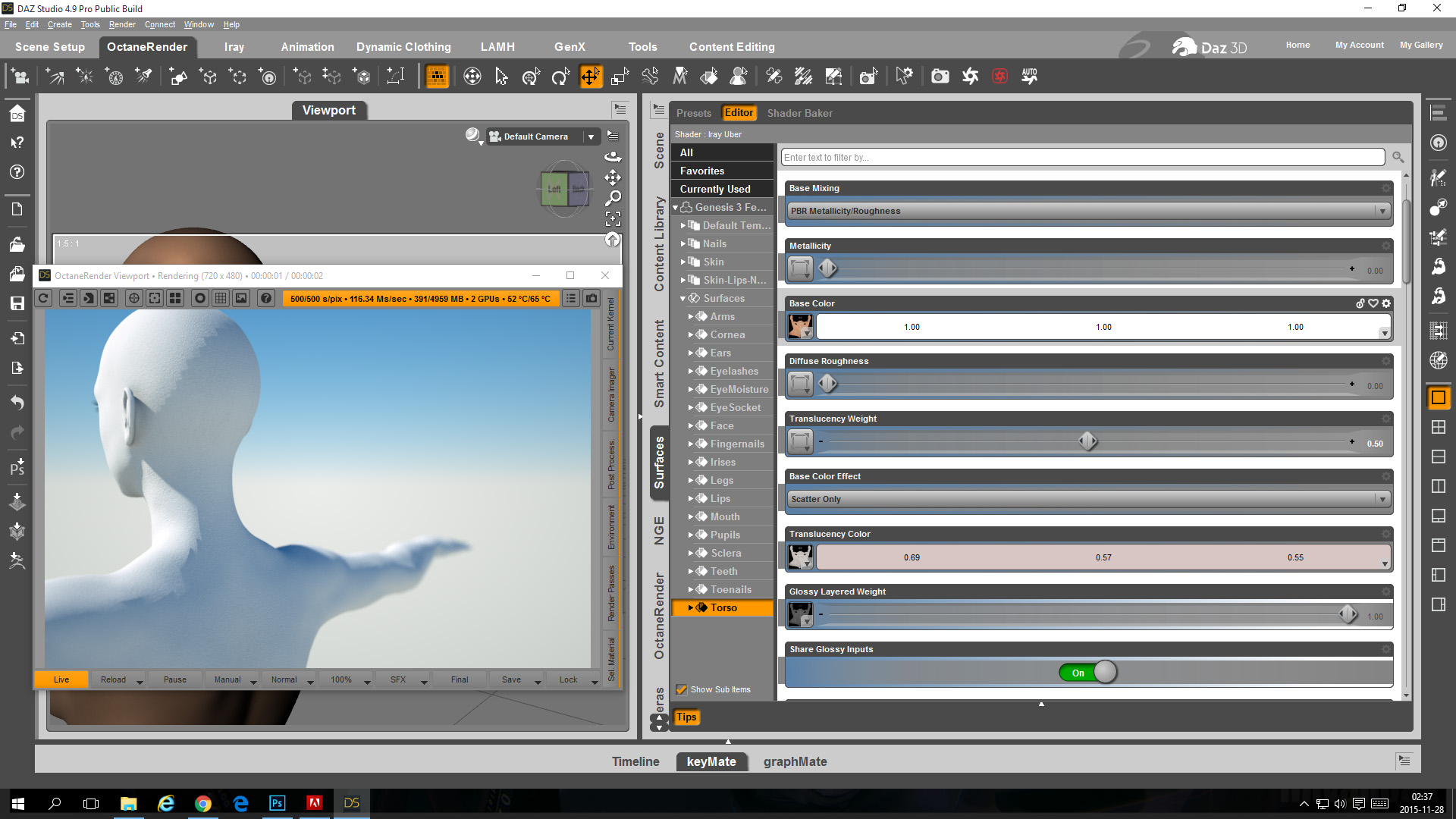Click the Base Color settings gear icon

(x=1386, y=303)
